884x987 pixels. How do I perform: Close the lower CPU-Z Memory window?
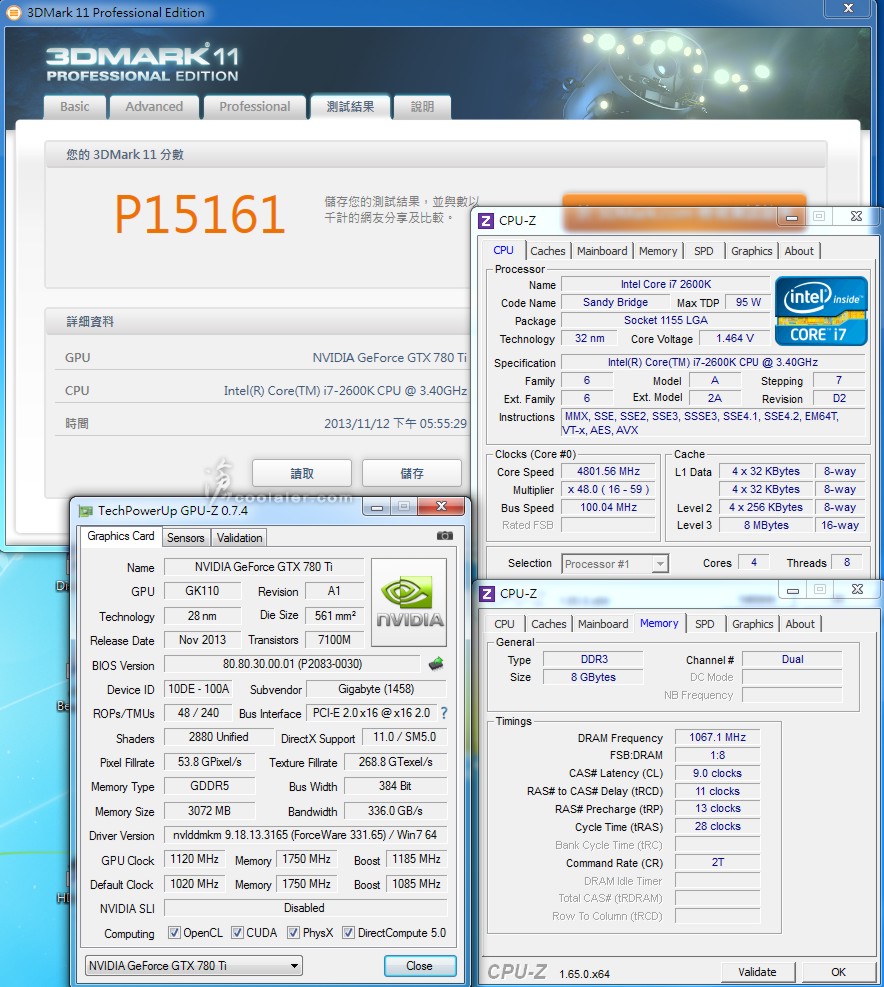pyautogui.click(x=858, y=589)
